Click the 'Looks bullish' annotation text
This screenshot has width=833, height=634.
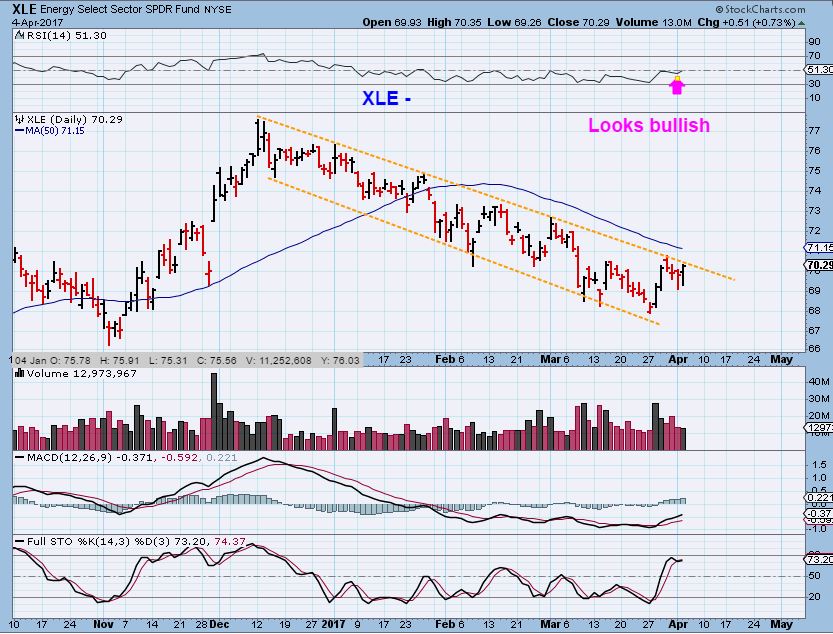[x=649, y=125]
